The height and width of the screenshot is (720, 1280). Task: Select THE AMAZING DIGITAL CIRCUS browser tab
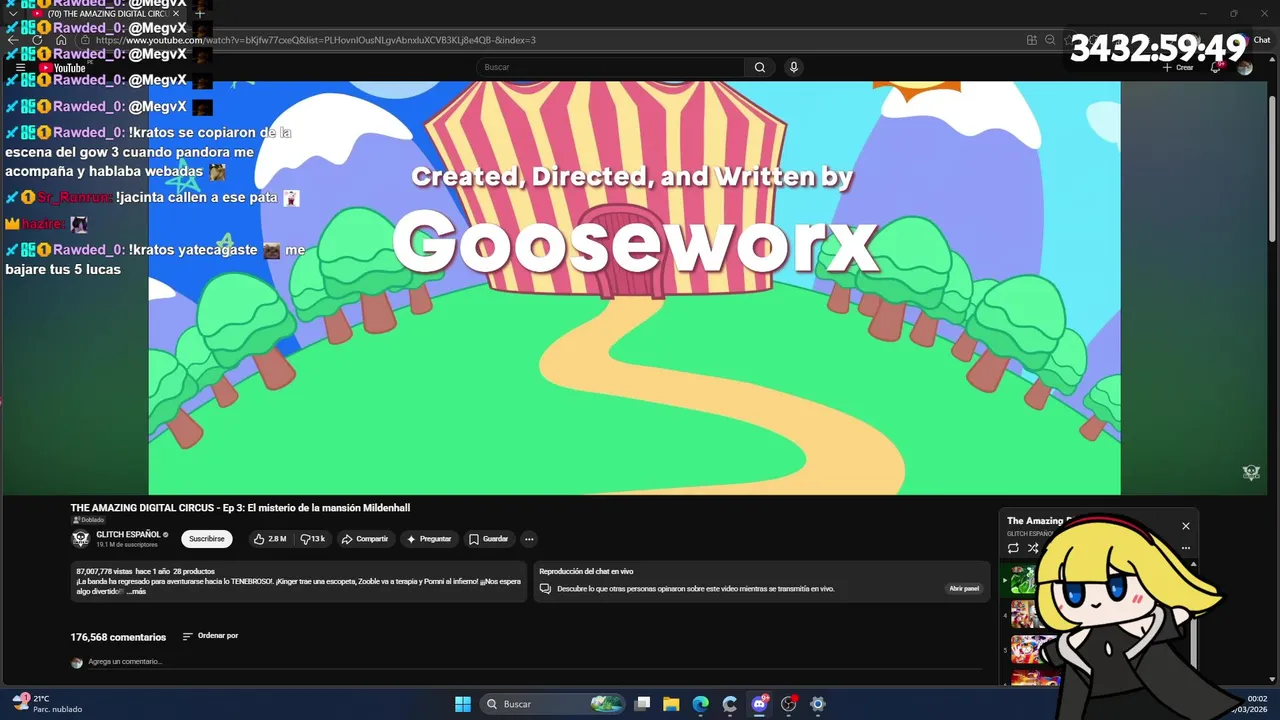tap(108, 14)
